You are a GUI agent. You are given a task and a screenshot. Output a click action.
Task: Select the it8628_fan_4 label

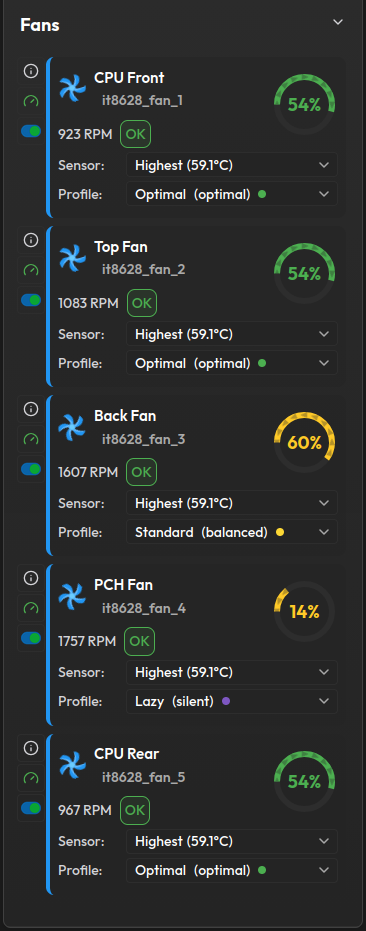tap(144, 608)
